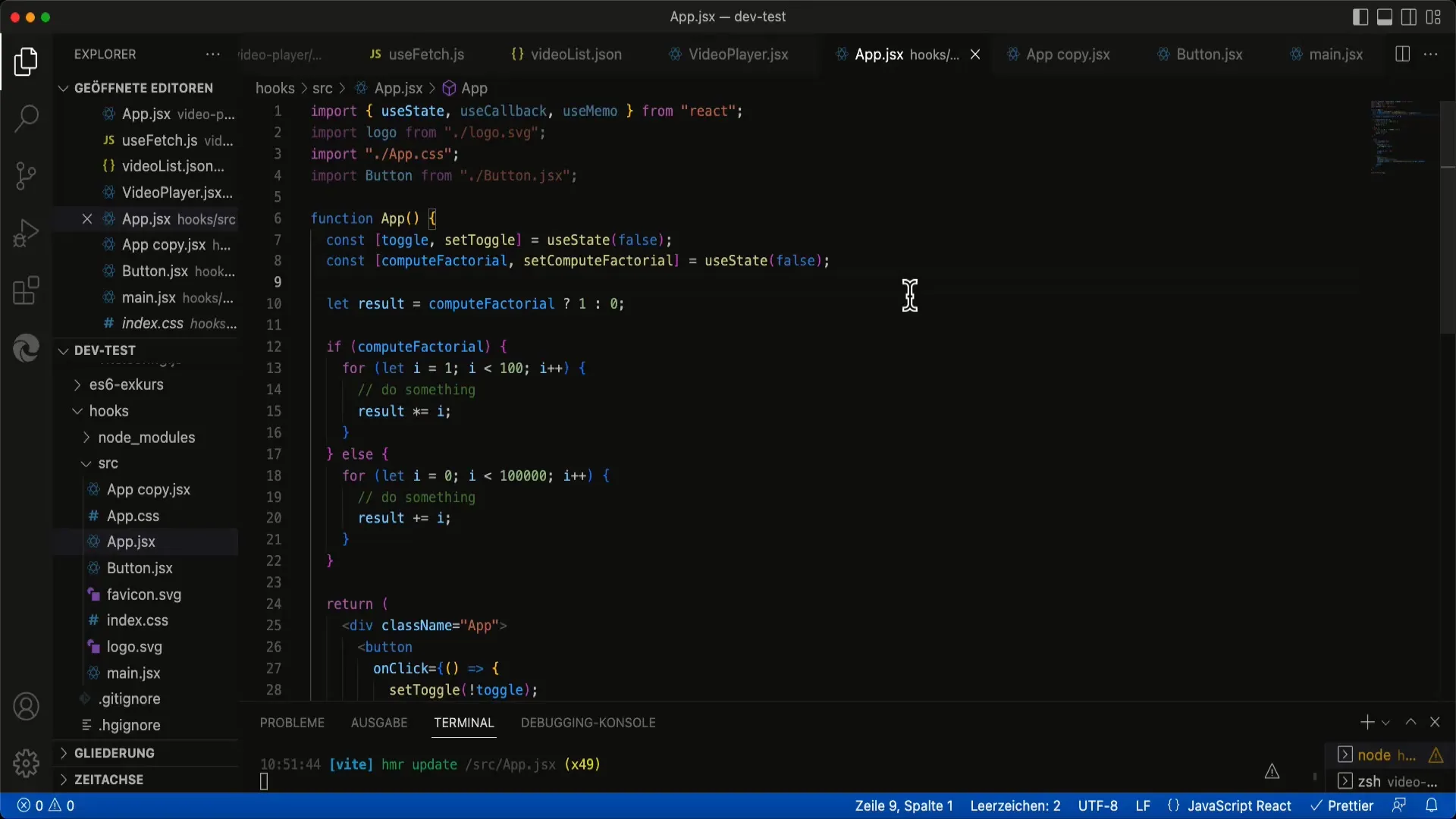Change line ending via LF

(x=1143, y=805)
